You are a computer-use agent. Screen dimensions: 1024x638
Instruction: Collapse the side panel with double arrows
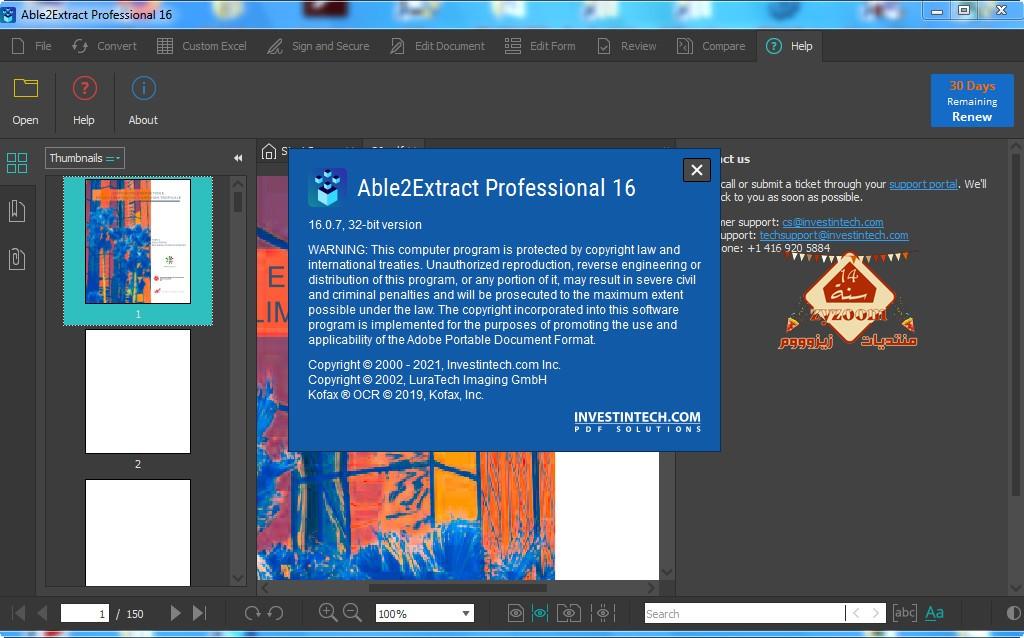click(x=238, y=158)
